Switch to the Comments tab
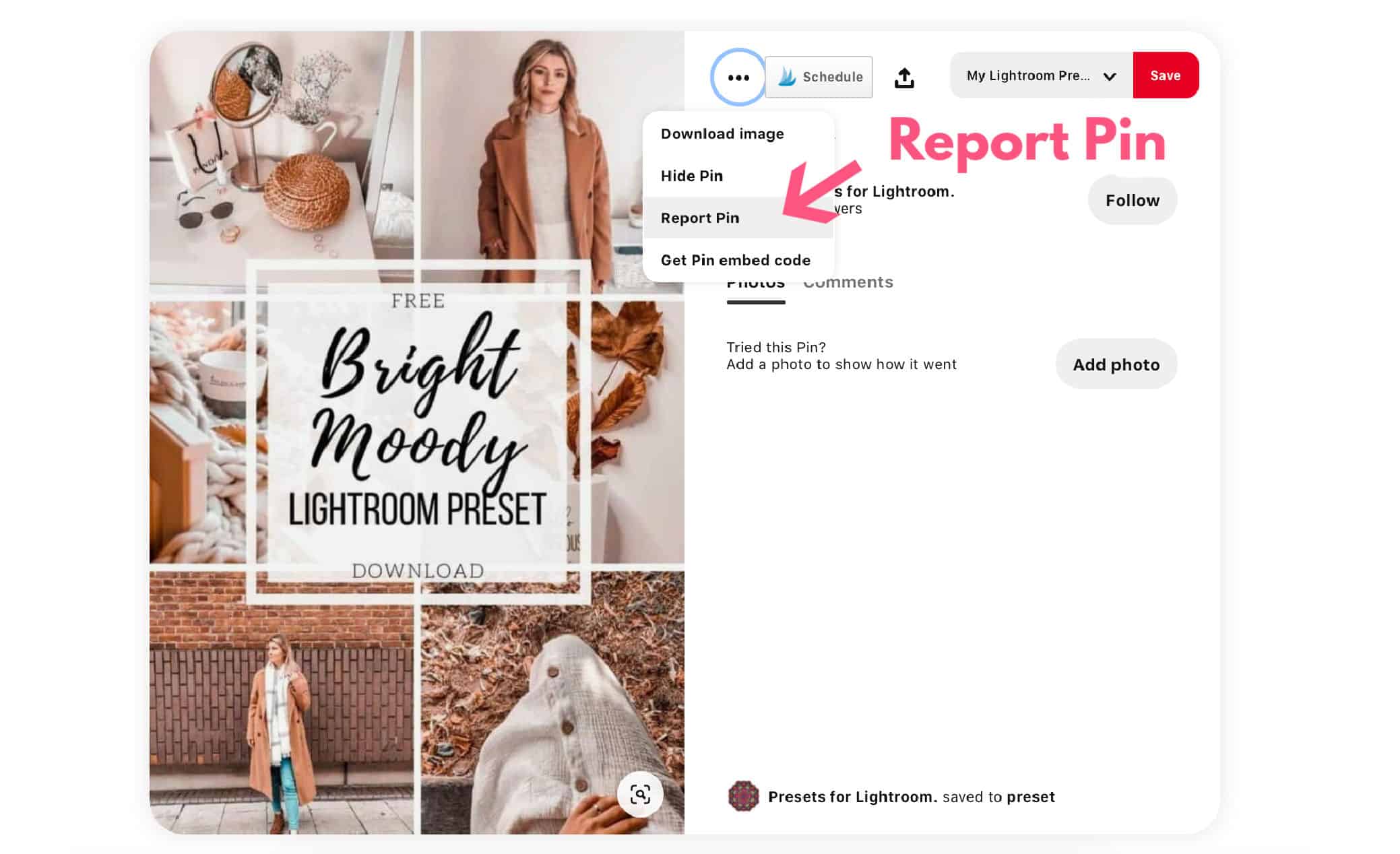This screenshot has height=854, width=1400. coord(848,283)
